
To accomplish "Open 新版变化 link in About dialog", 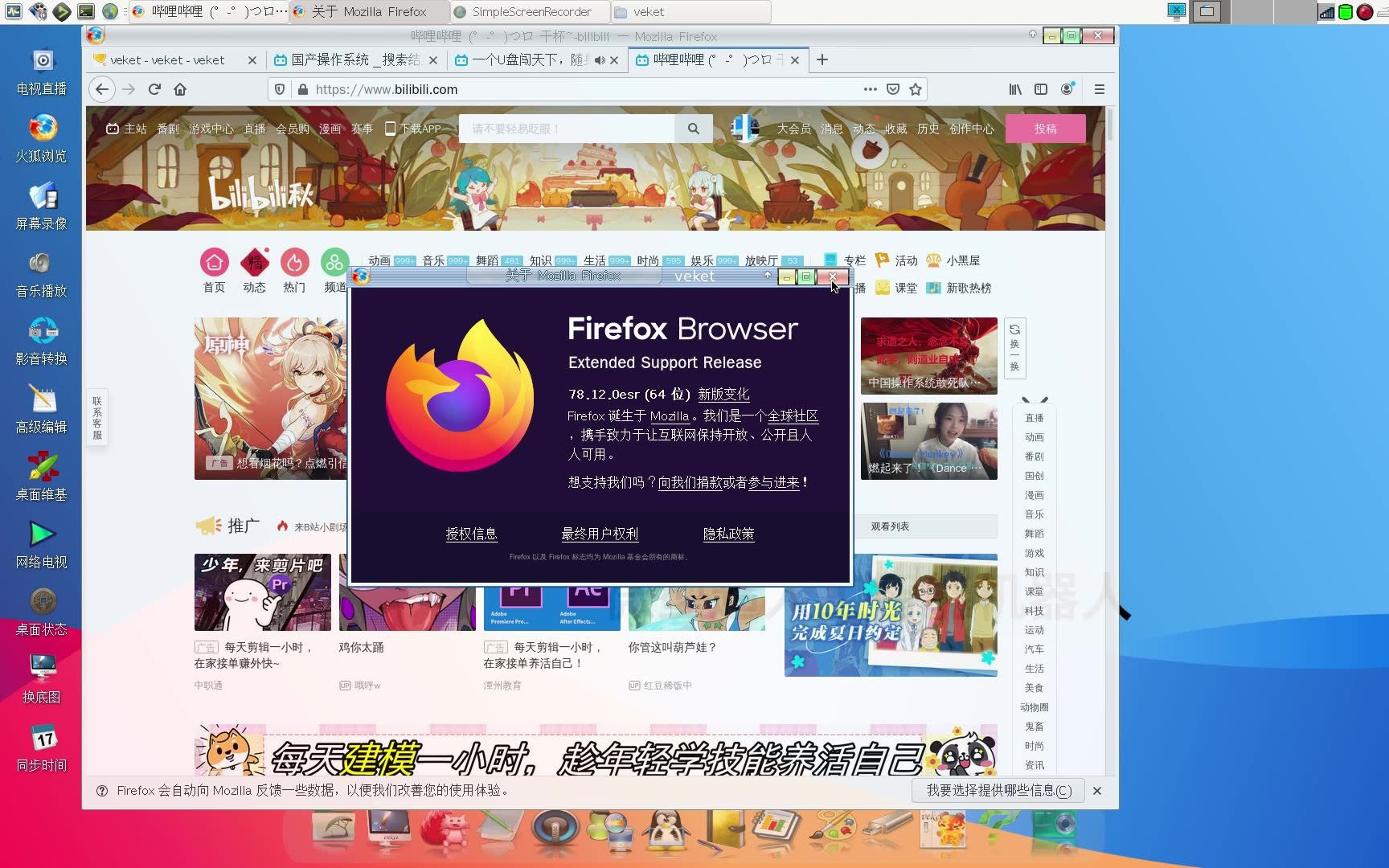I will tap(723, 394).
